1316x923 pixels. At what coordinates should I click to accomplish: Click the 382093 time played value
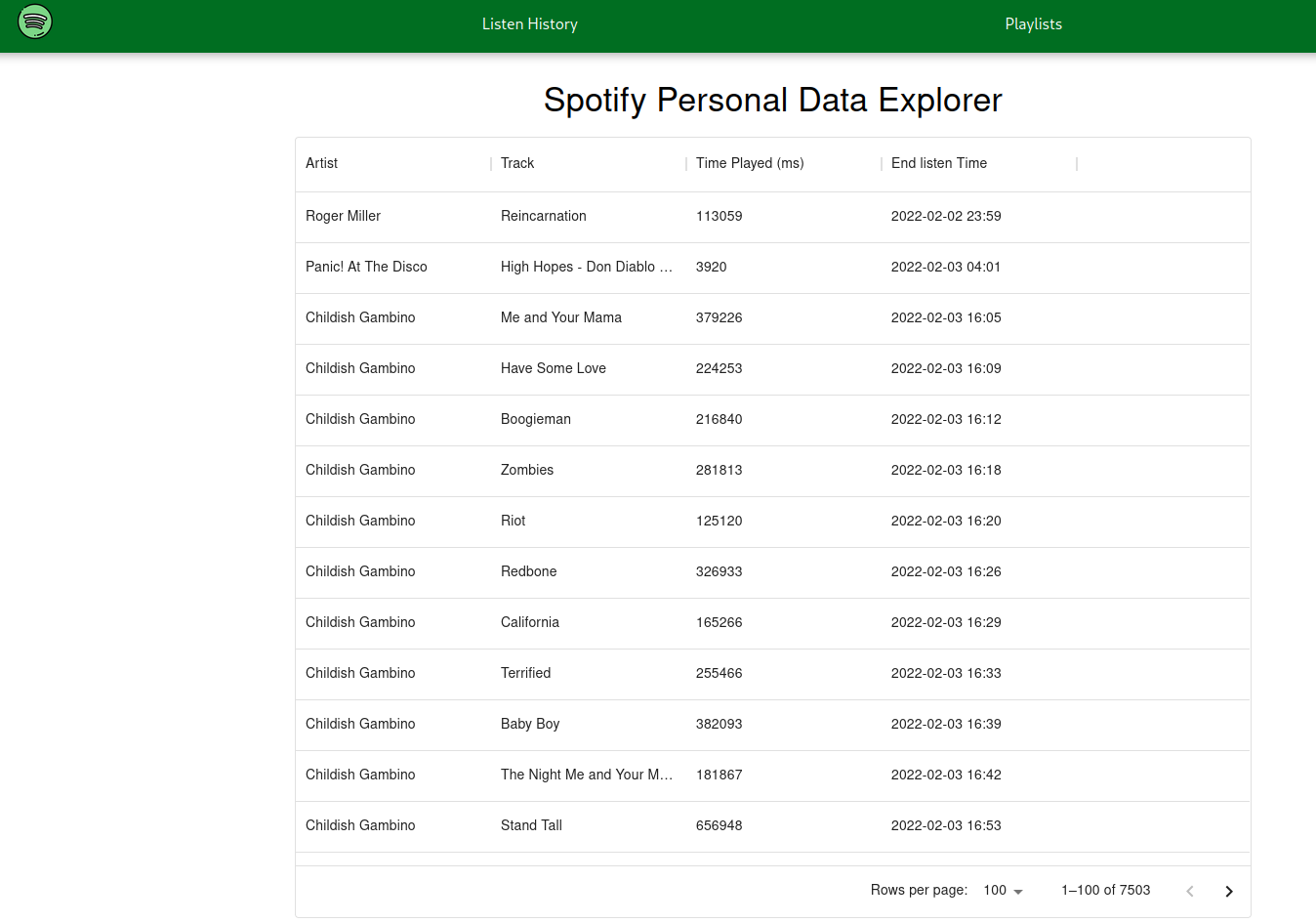(x=720, y=724)
